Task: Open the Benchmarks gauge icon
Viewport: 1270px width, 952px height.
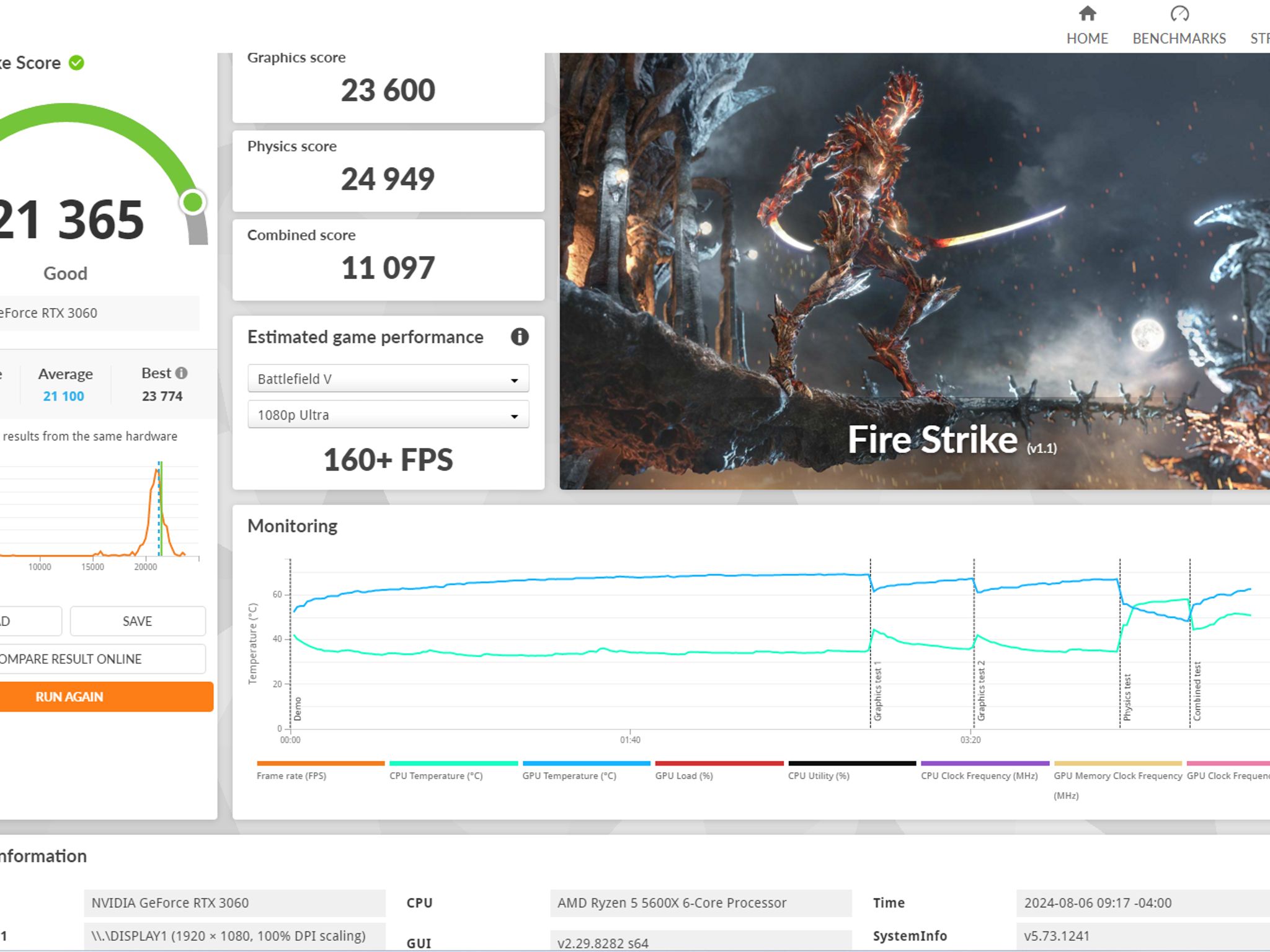Action: tap(1179, 13)
